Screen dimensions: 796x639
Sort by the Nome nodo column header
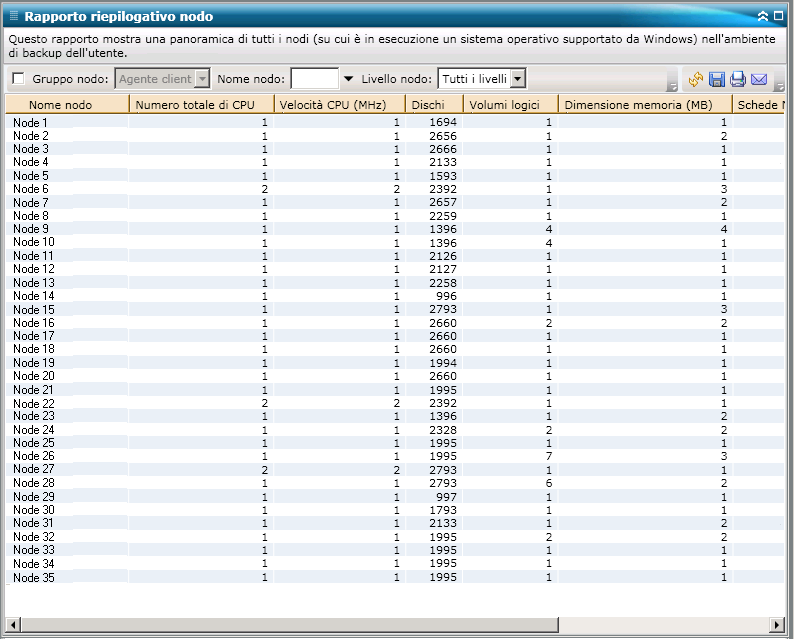point(67,105)
